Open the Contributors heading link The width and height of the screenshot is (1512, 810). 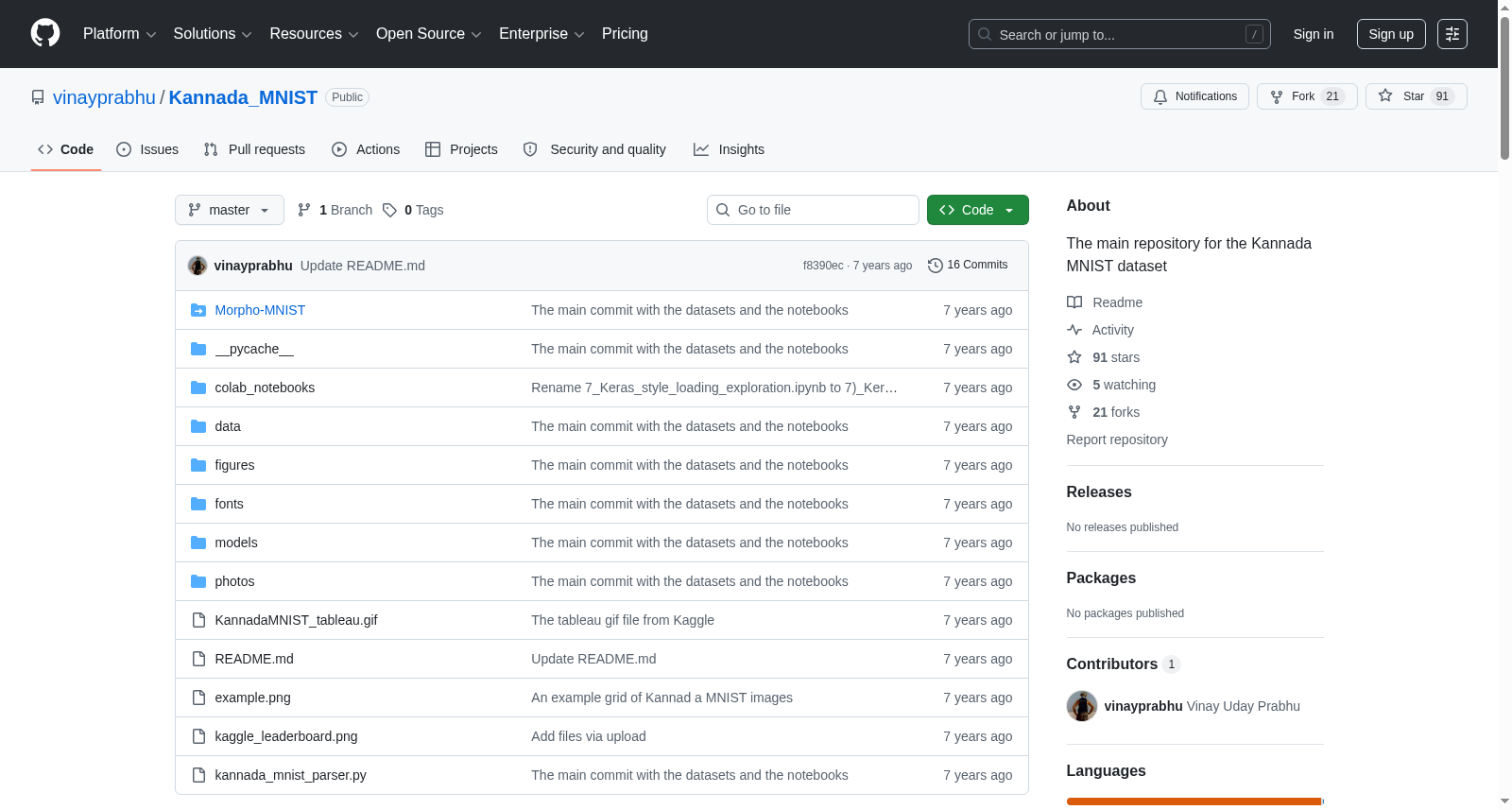1124,664
